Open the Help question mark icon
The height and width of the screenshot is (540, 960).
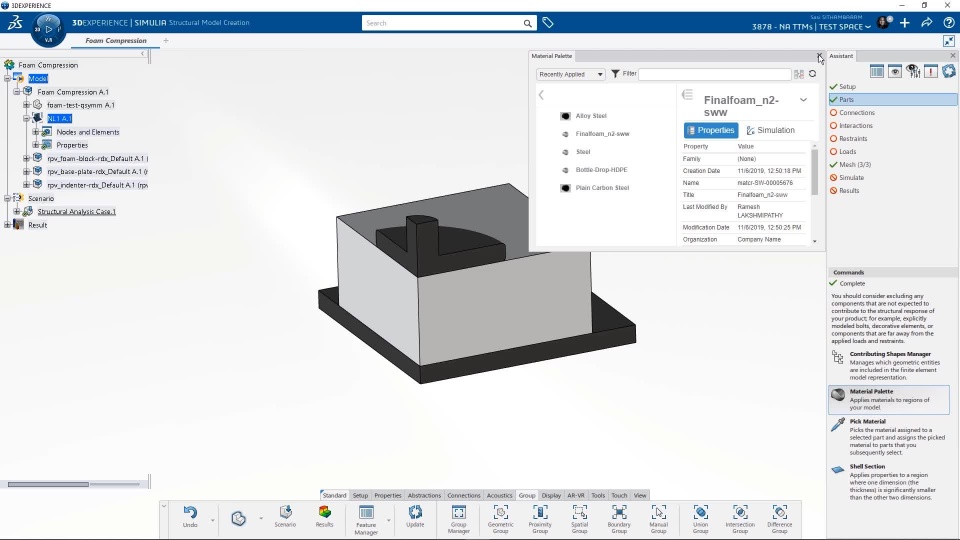click(948, 23)
